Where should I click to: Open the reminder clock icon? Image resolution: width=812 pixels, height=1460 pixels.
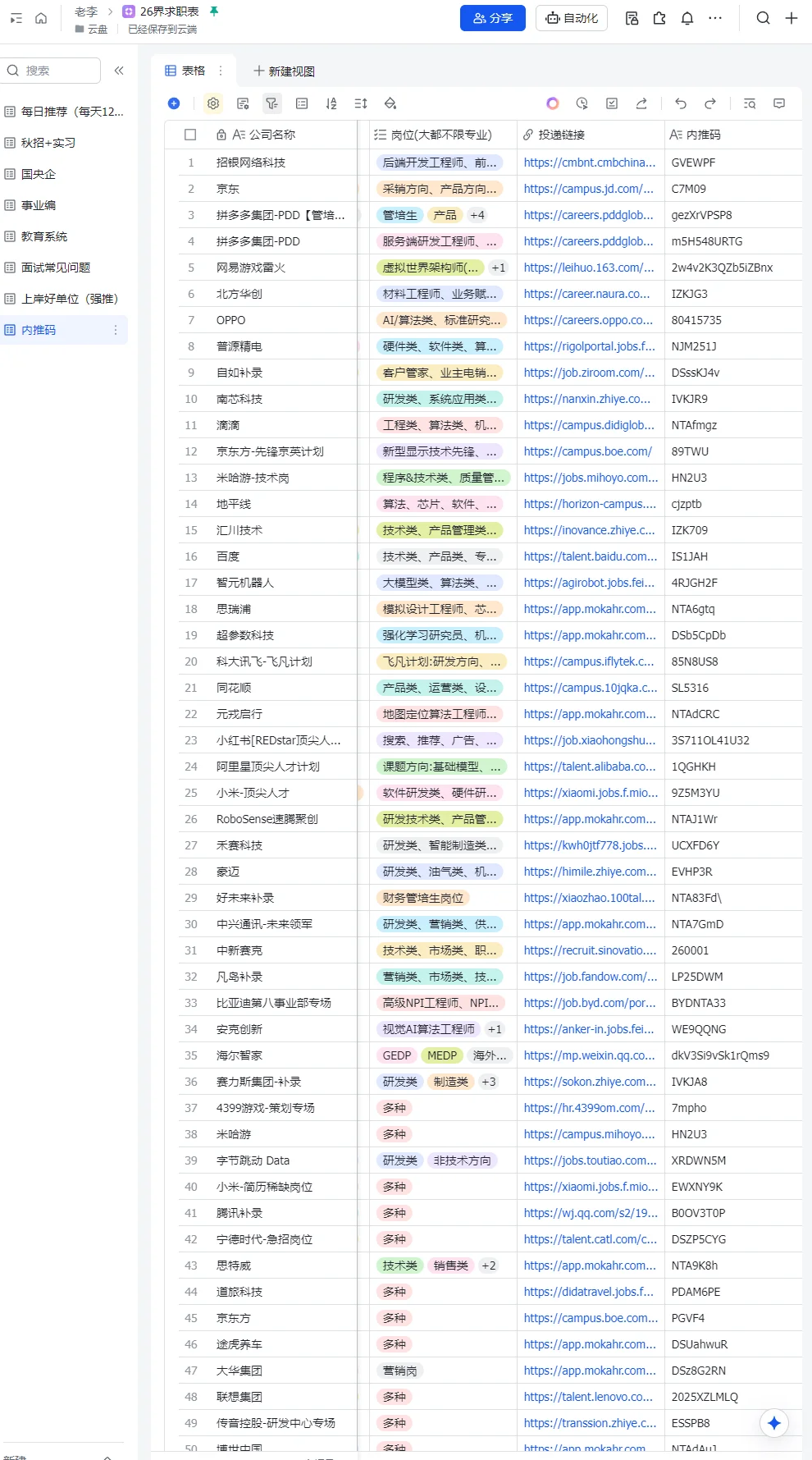[582, 103]
